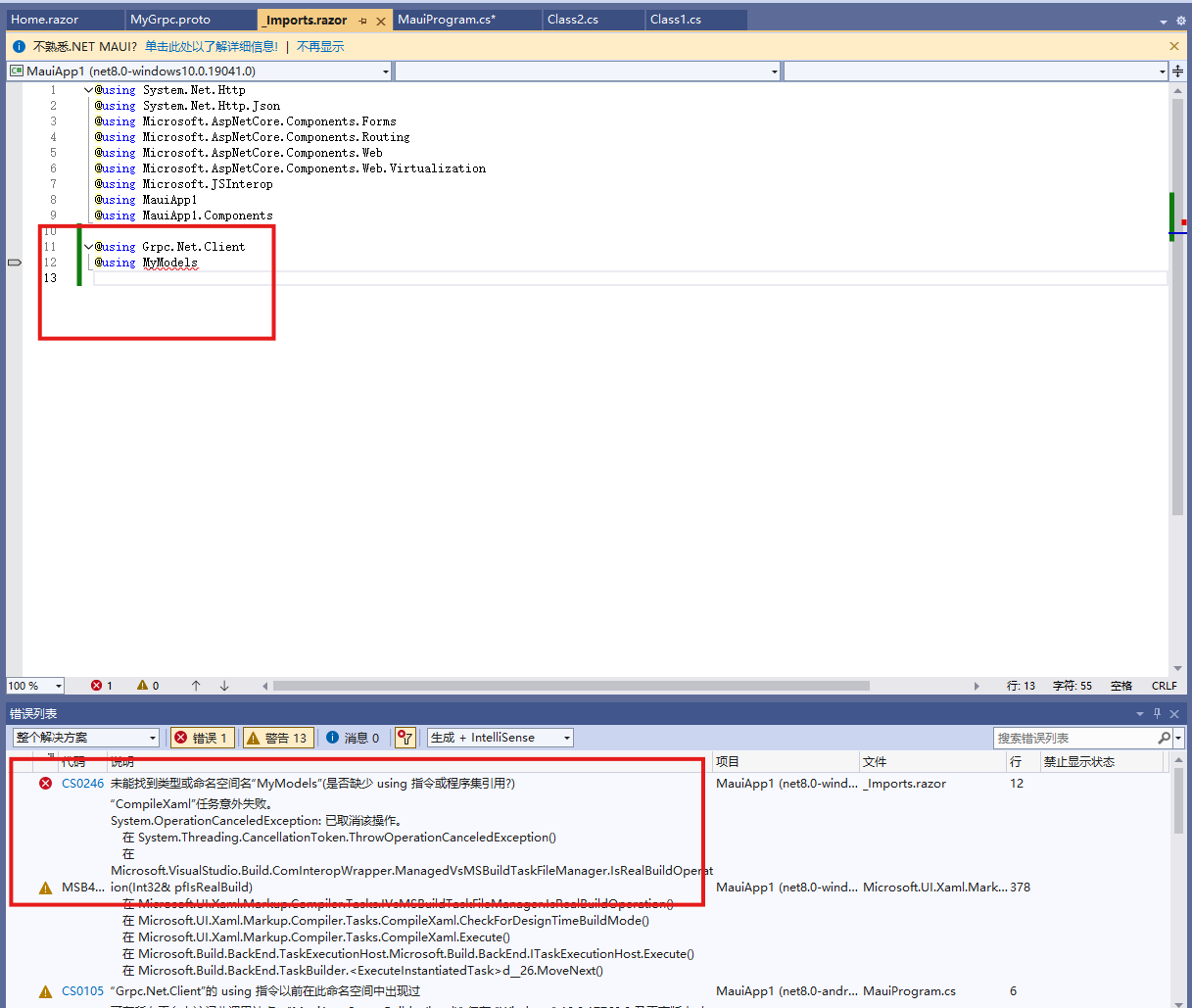This screenshot has width=1192, height=1008.
Task: Open the middle type navigation dropdown
Action: coord(588,71)
